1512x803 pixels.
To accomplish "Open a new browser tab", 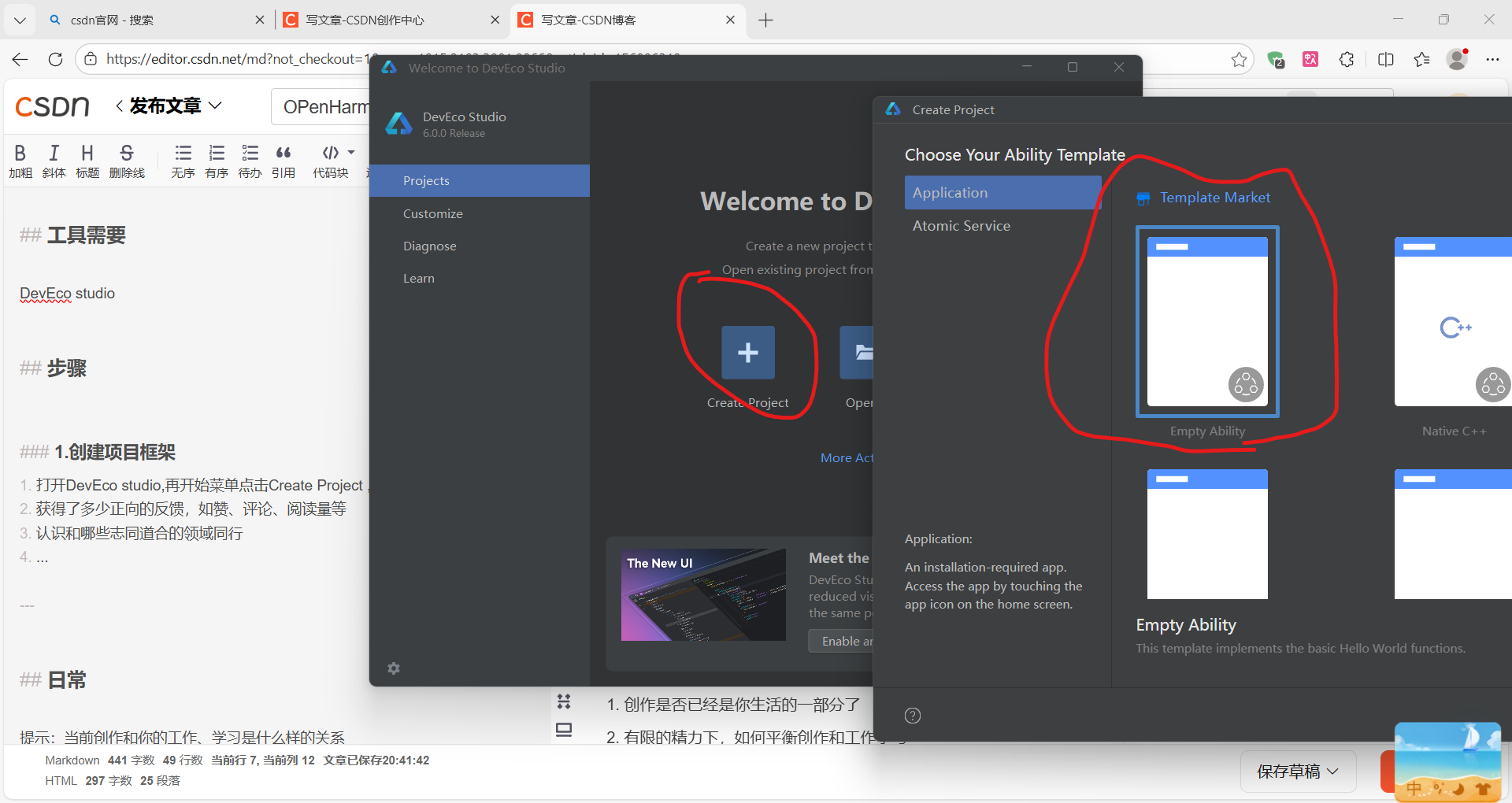I will [765, 20].
